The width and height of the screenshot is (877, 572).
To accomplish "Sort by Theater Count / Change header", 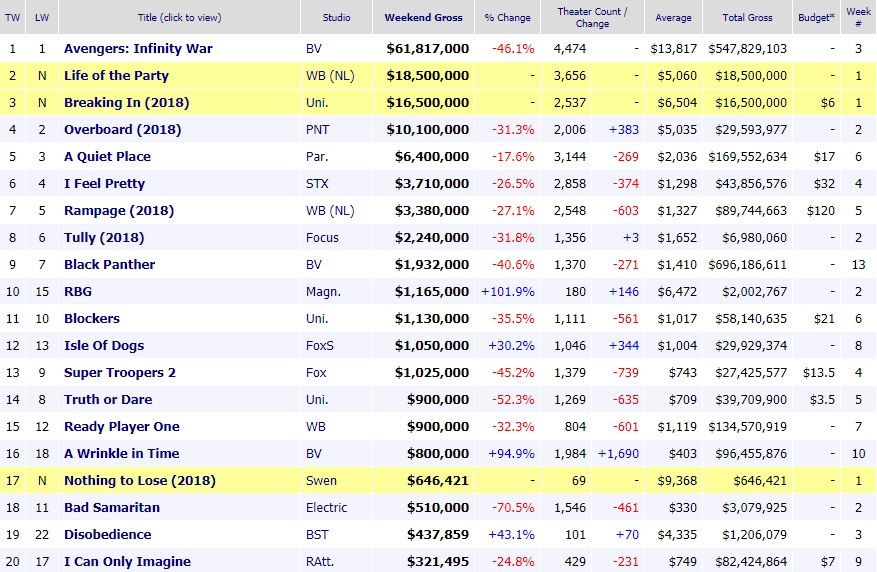I will 592,17.
